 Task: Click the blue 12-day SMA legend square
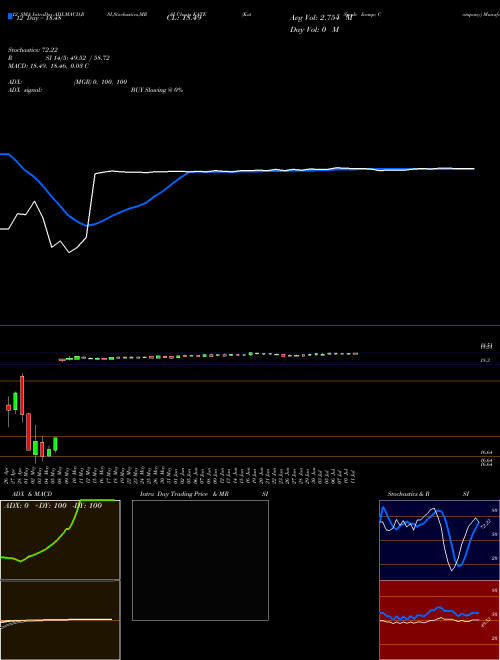pyautogui.click(x=10, y=17)
